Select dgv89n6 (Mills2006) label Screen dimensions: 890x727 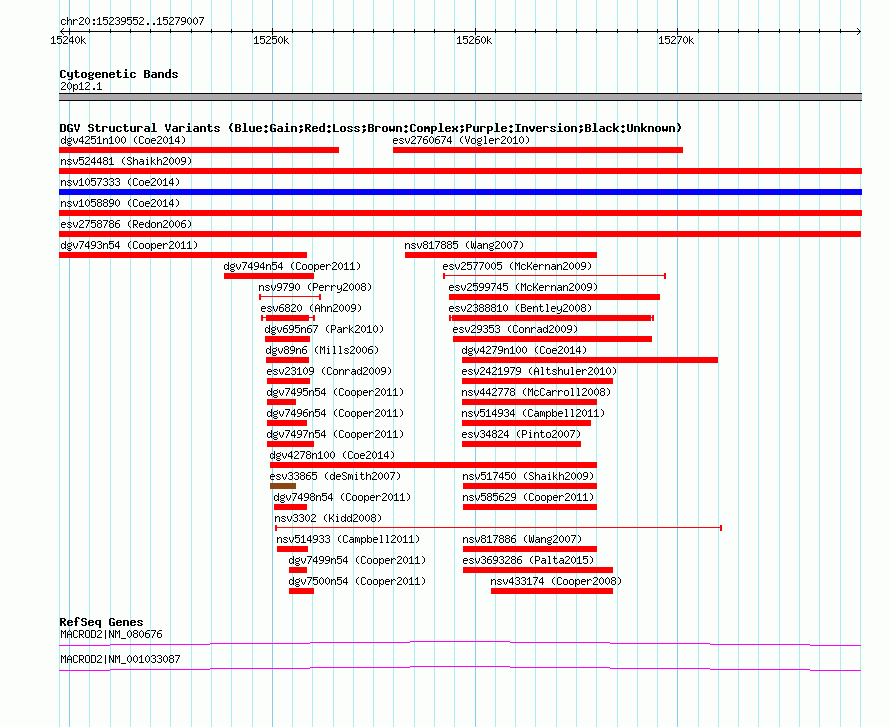[322, 350]
